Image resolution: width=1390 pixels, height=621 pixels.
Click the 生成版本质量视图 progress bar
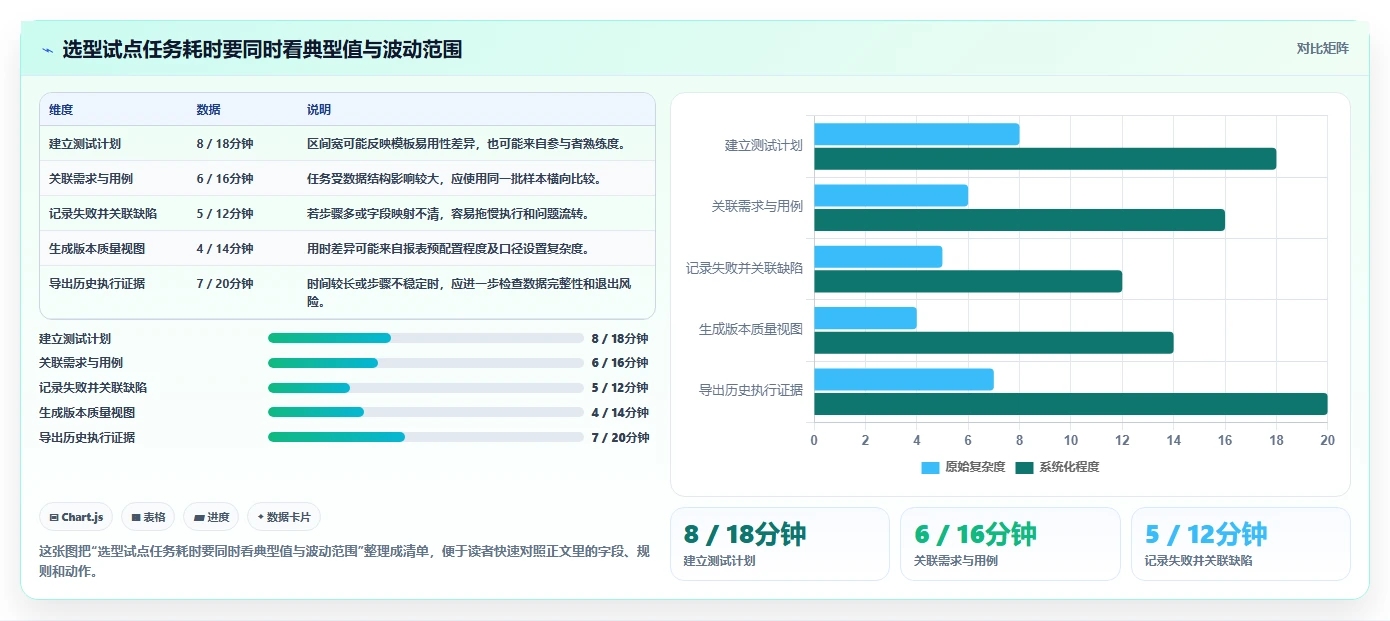tap(426, 412)
